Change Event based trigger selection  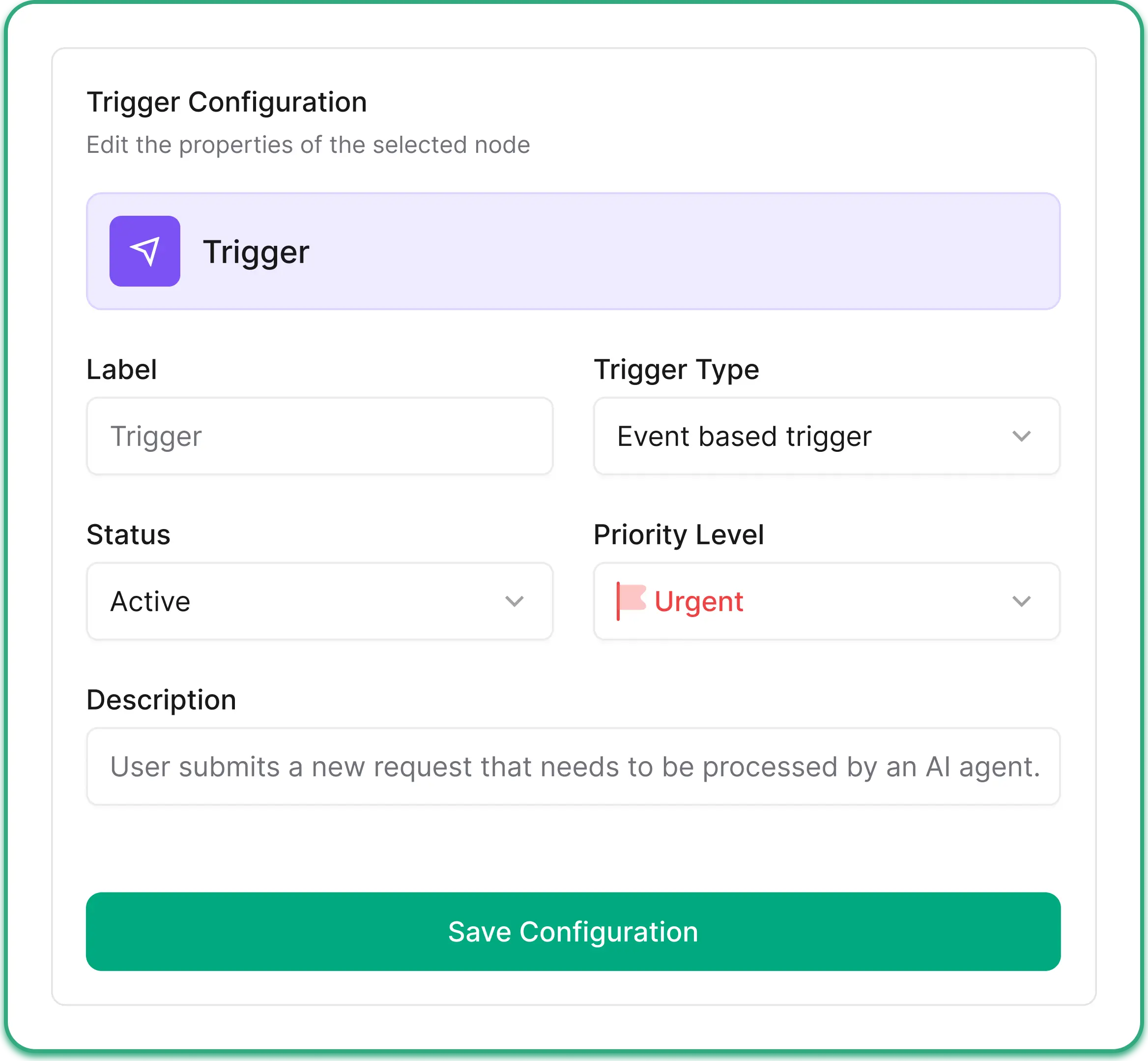pyautogui.click(x=827, y=436)
